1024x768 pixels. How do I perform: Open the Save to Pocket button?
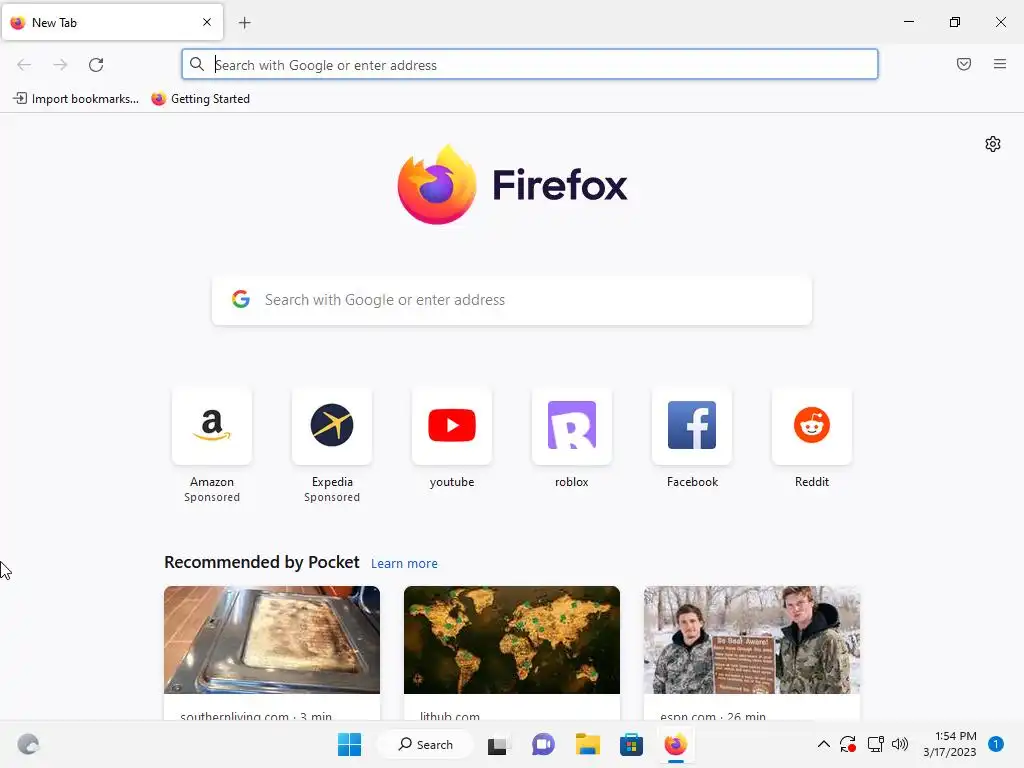[964, 63]
